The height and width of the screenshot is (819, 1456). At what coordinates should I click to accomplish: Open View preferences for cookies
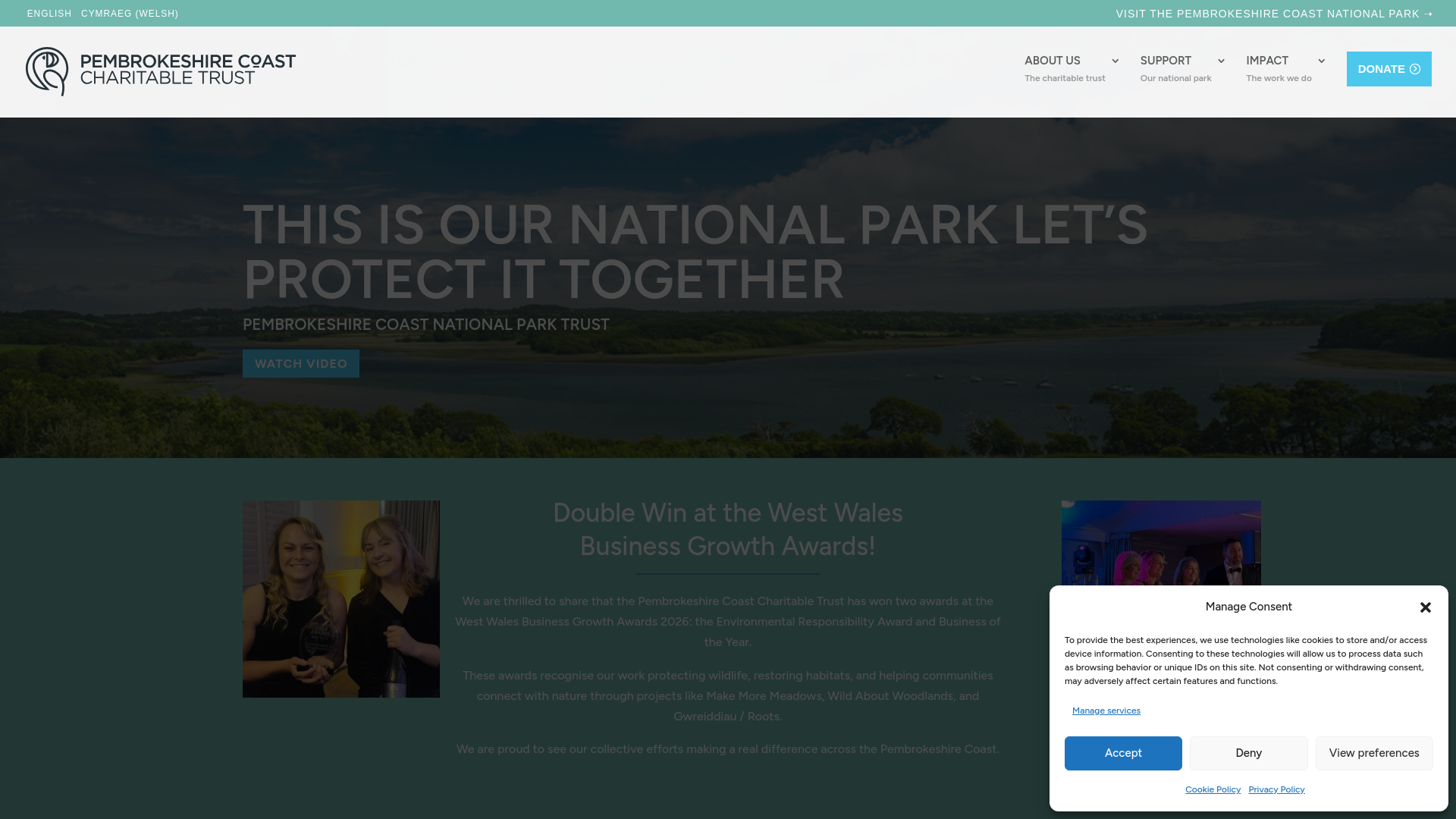coord(1374,753)
